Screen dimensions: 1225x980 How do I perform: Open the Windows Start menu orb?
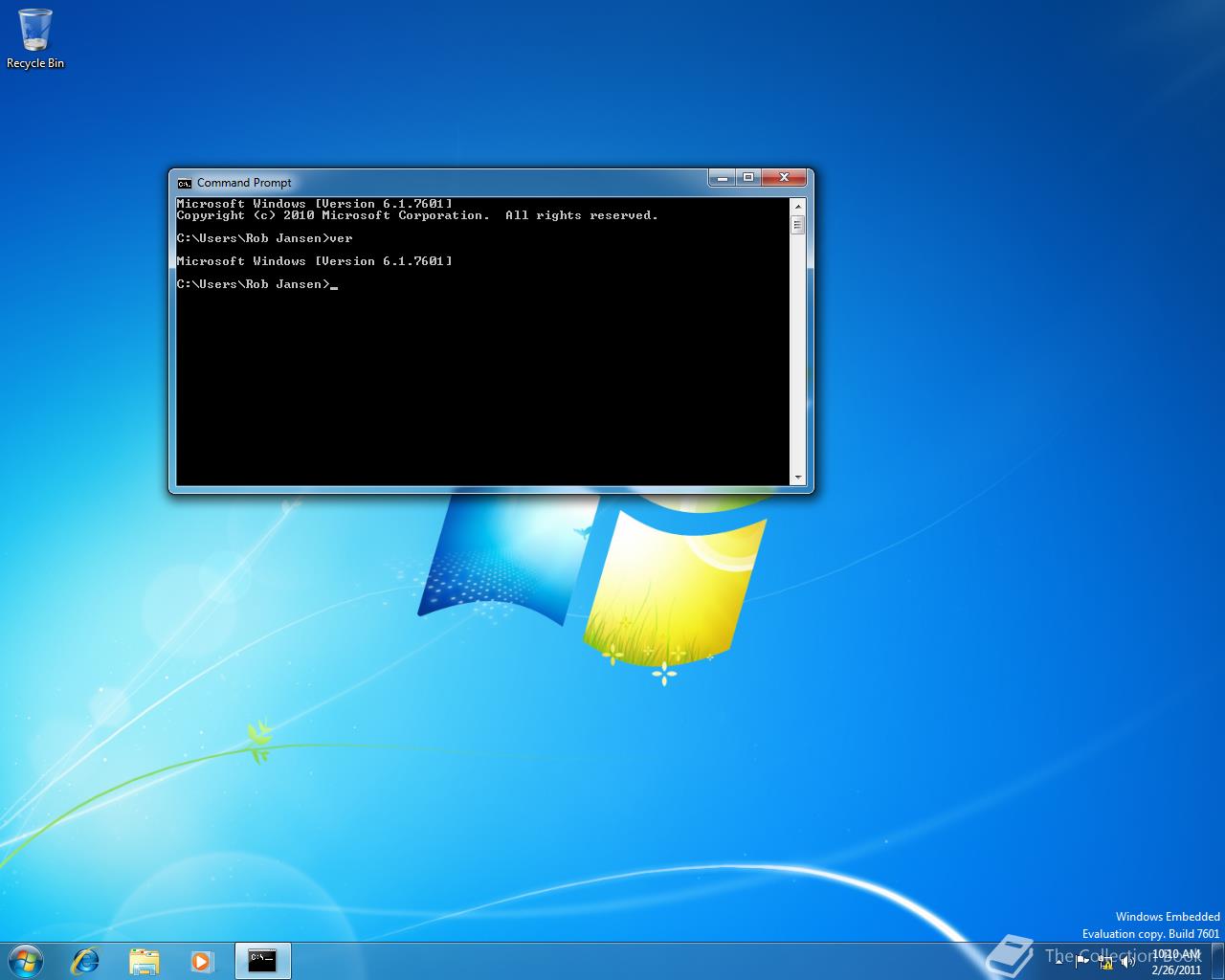25,960
